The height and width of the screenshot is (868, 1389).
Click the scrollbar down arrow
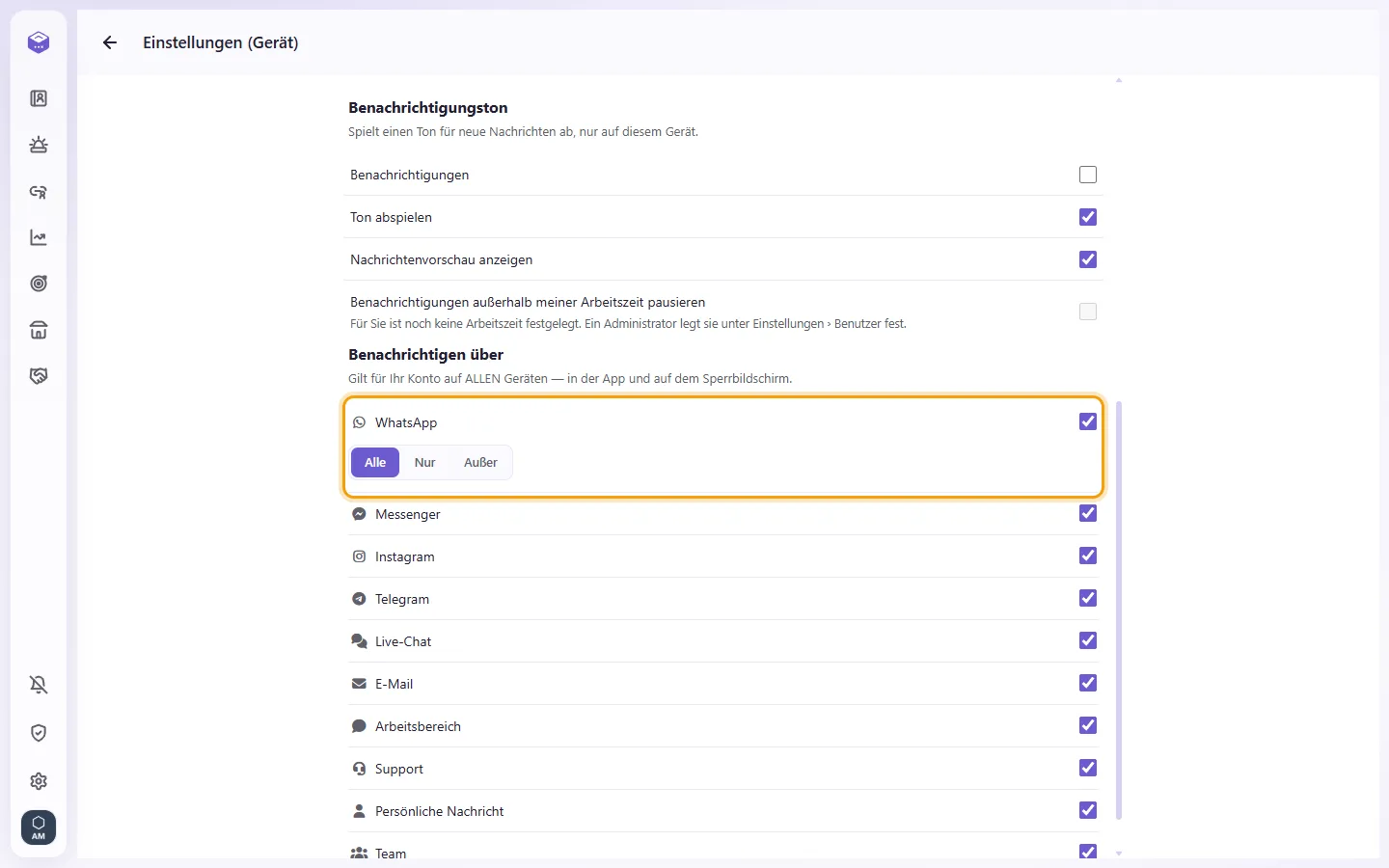click(x=1119, y=854)
